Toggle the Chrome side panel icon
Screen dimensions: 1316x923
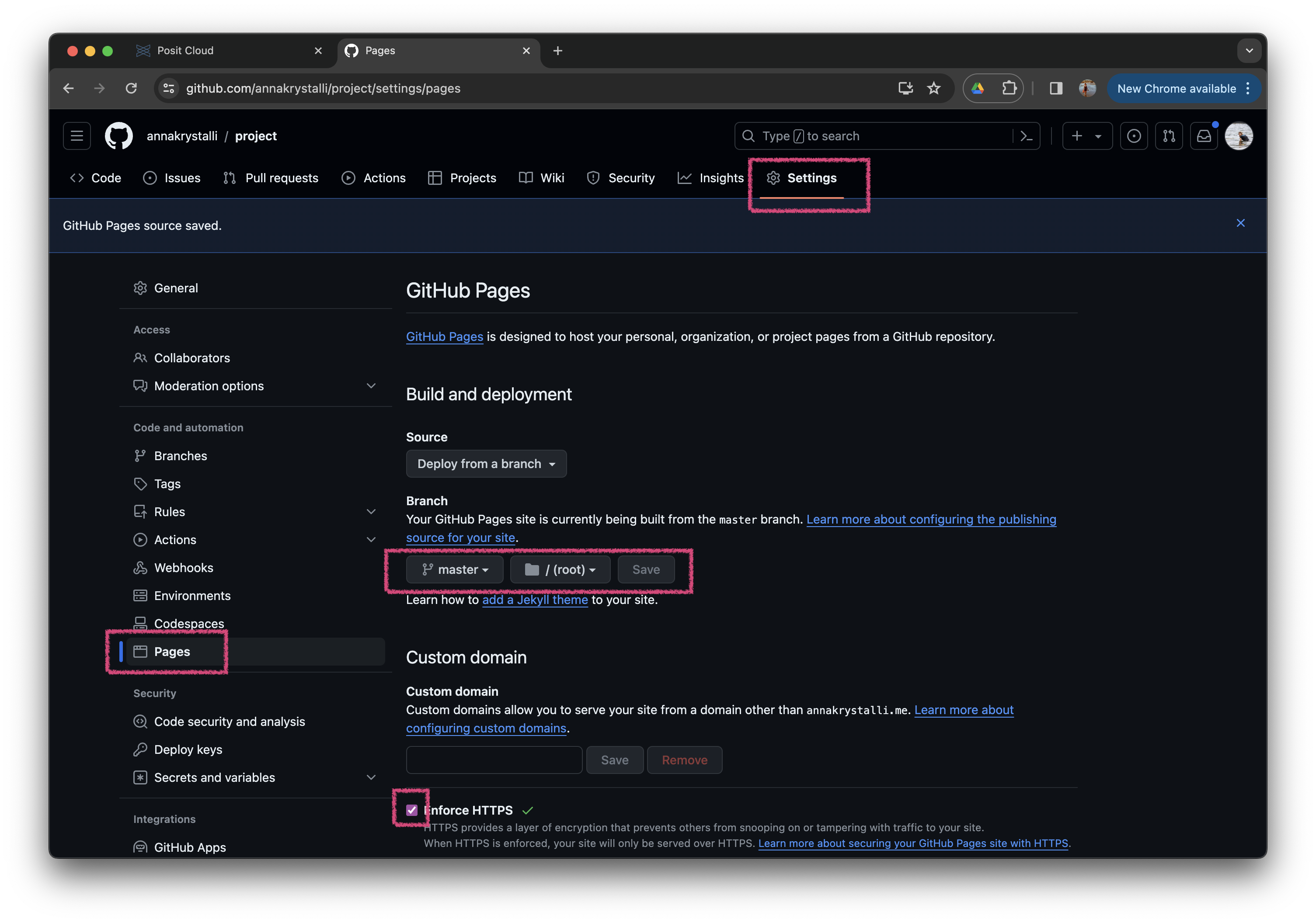[x=1056, y=88]
